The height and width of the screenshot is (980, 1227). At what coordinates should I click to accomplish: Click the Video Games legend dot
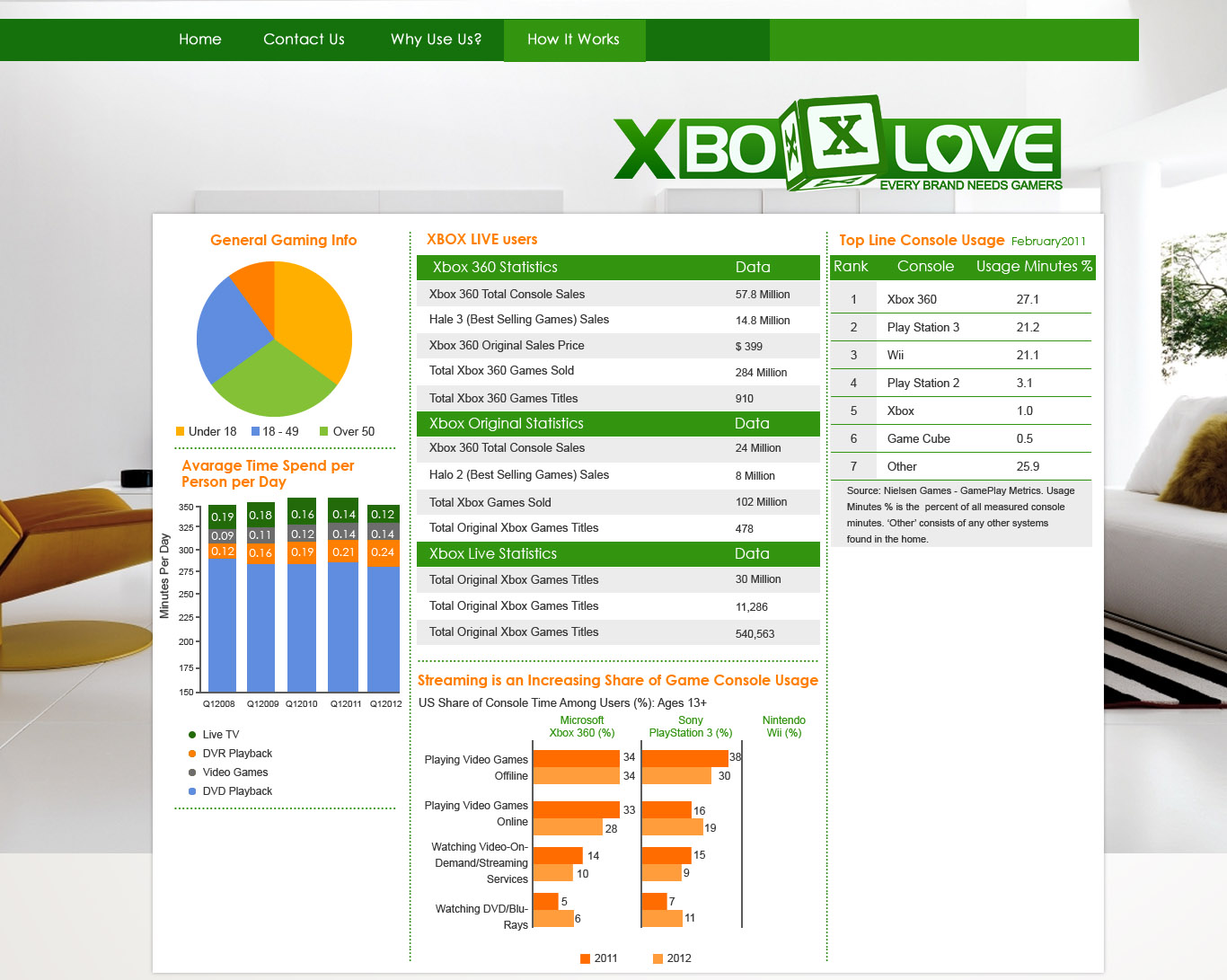[x=192, y=773]
